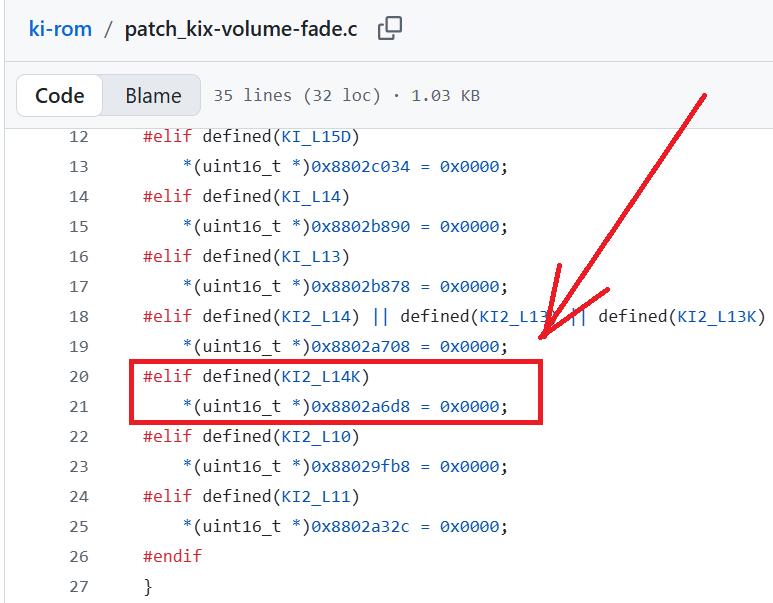The height and width of the screenshot is (603, 773).
Task: Click line number 20
Action: tap(78, 377)
